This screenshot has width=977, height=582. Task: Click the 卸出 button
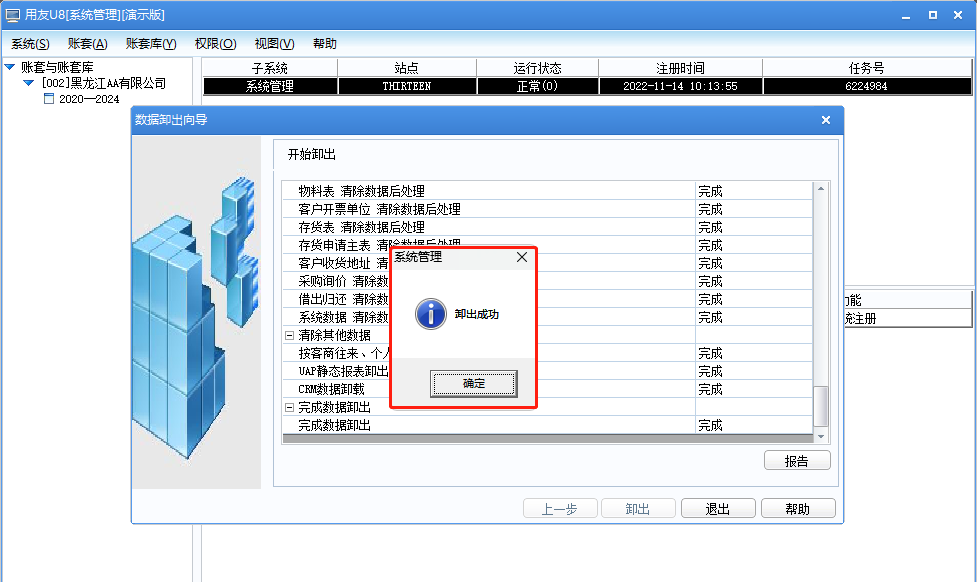[x=637, y=508]
